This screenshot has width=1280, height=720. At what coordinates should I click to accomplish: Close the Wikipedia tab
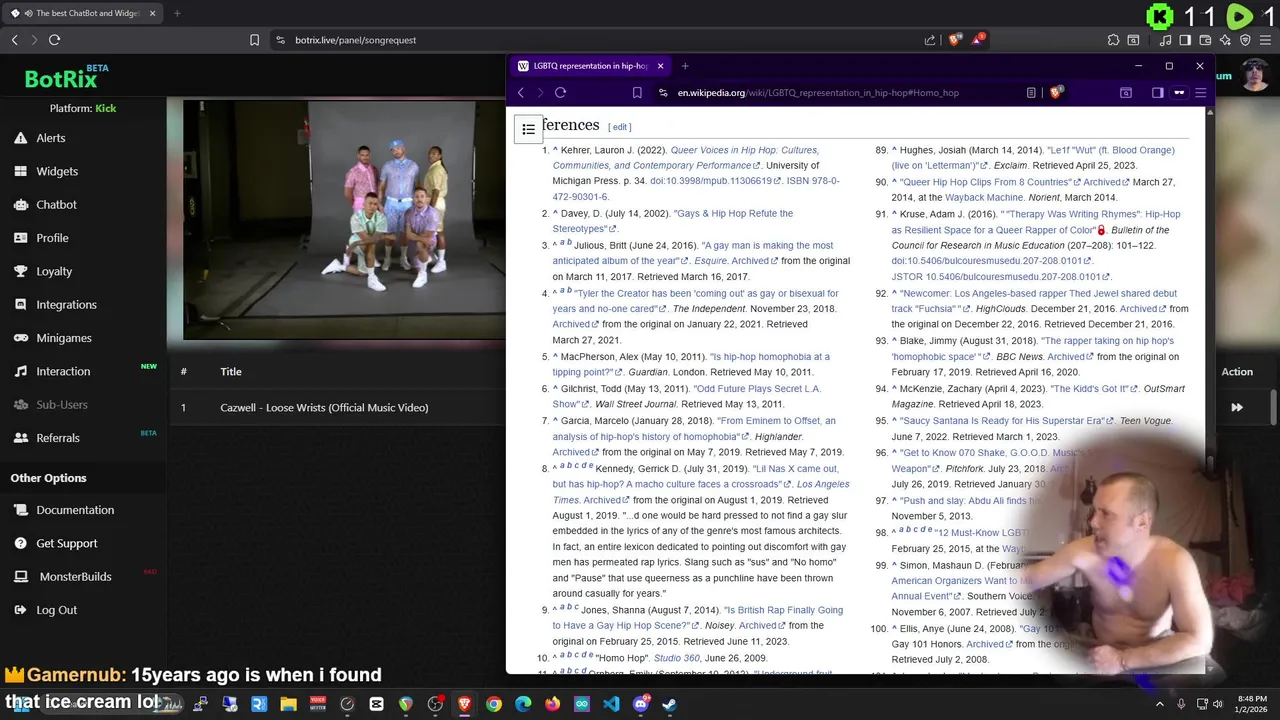660,66
